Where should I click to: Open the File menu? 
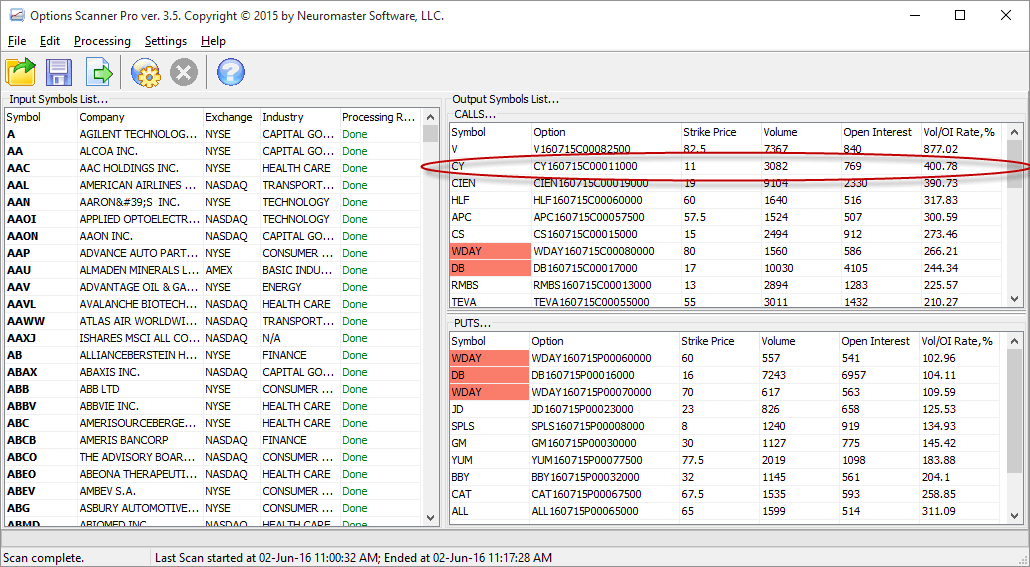[x=17, y=41]
